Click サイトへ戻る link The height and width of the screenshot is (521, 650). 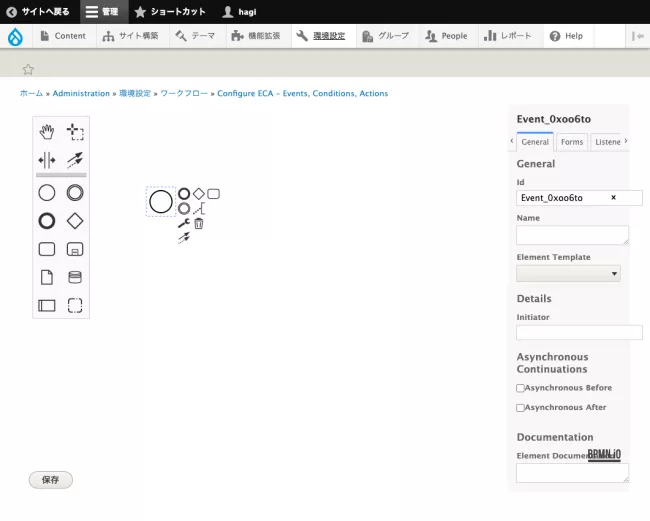click(38, 12)
